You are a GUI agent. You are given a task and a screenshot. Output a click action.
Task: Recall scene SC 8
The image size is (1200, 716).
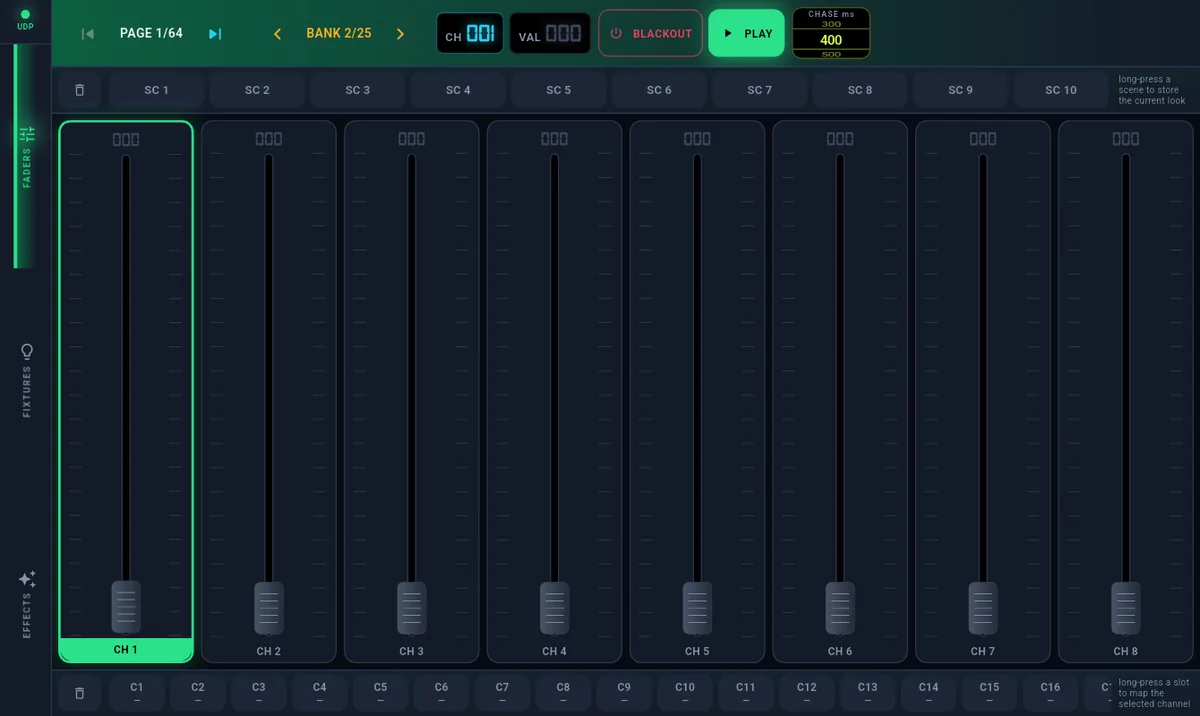[860, 90]
